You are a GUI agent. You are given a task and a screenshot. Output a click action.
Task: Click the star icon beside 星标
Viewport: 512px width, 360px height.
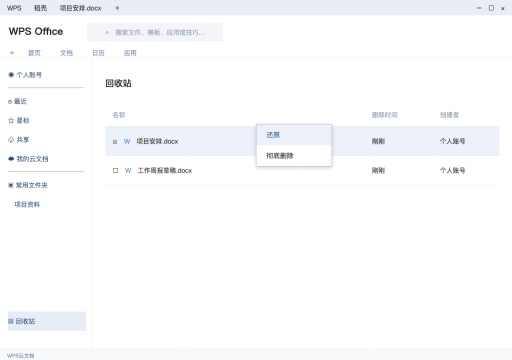point(11,120)
